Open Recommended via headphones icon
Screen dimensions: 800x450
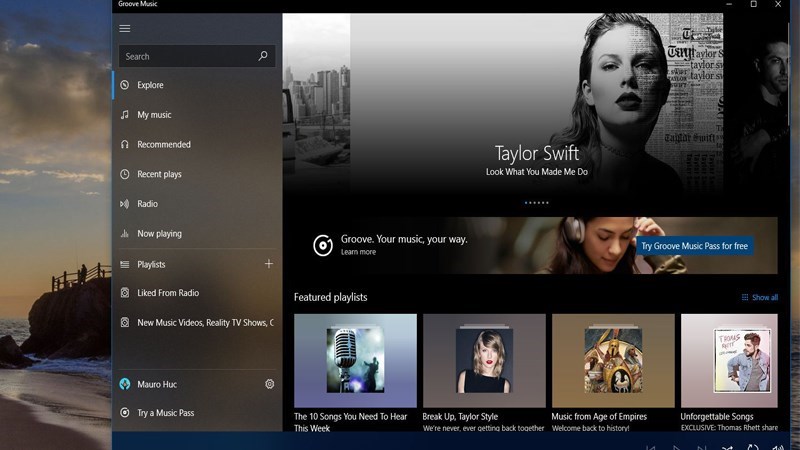pyautogui.click(x=125, y=144)
